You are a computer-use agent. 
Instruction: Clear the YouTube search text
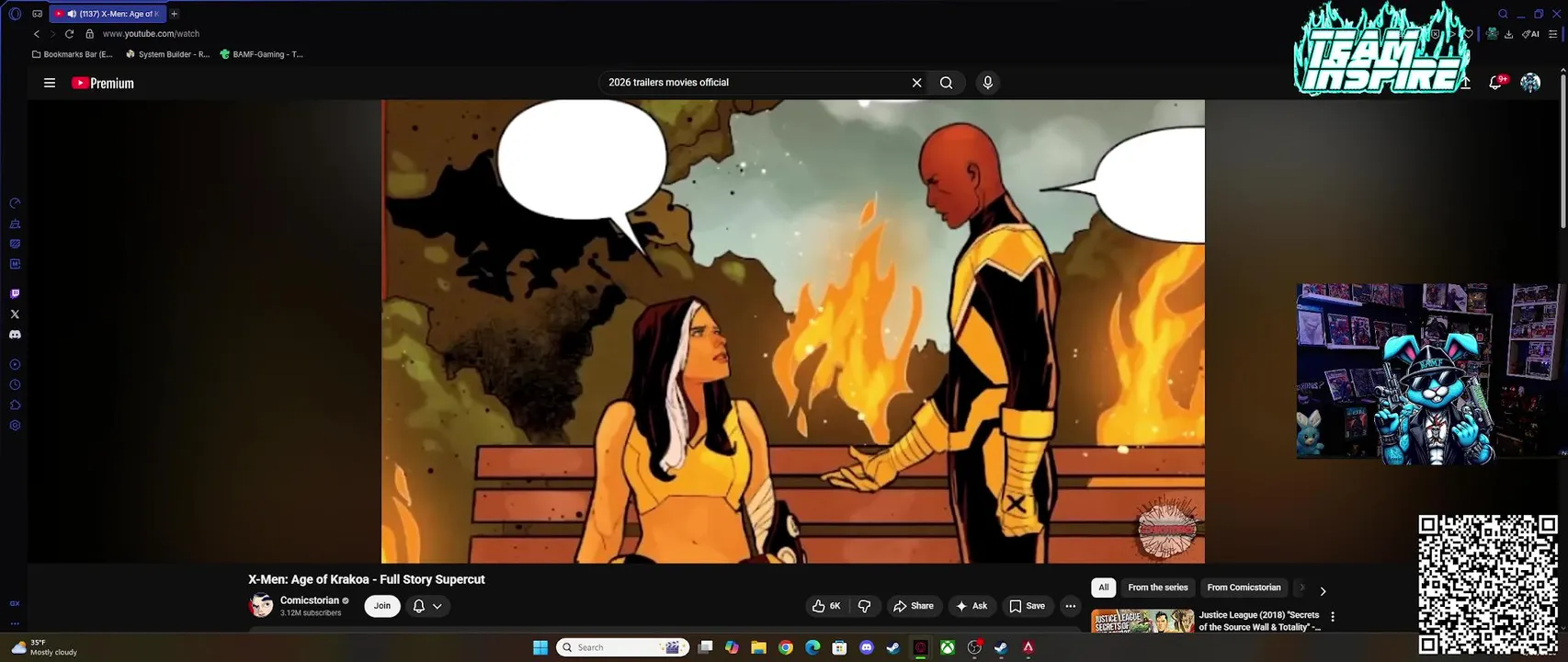[916, 83]
